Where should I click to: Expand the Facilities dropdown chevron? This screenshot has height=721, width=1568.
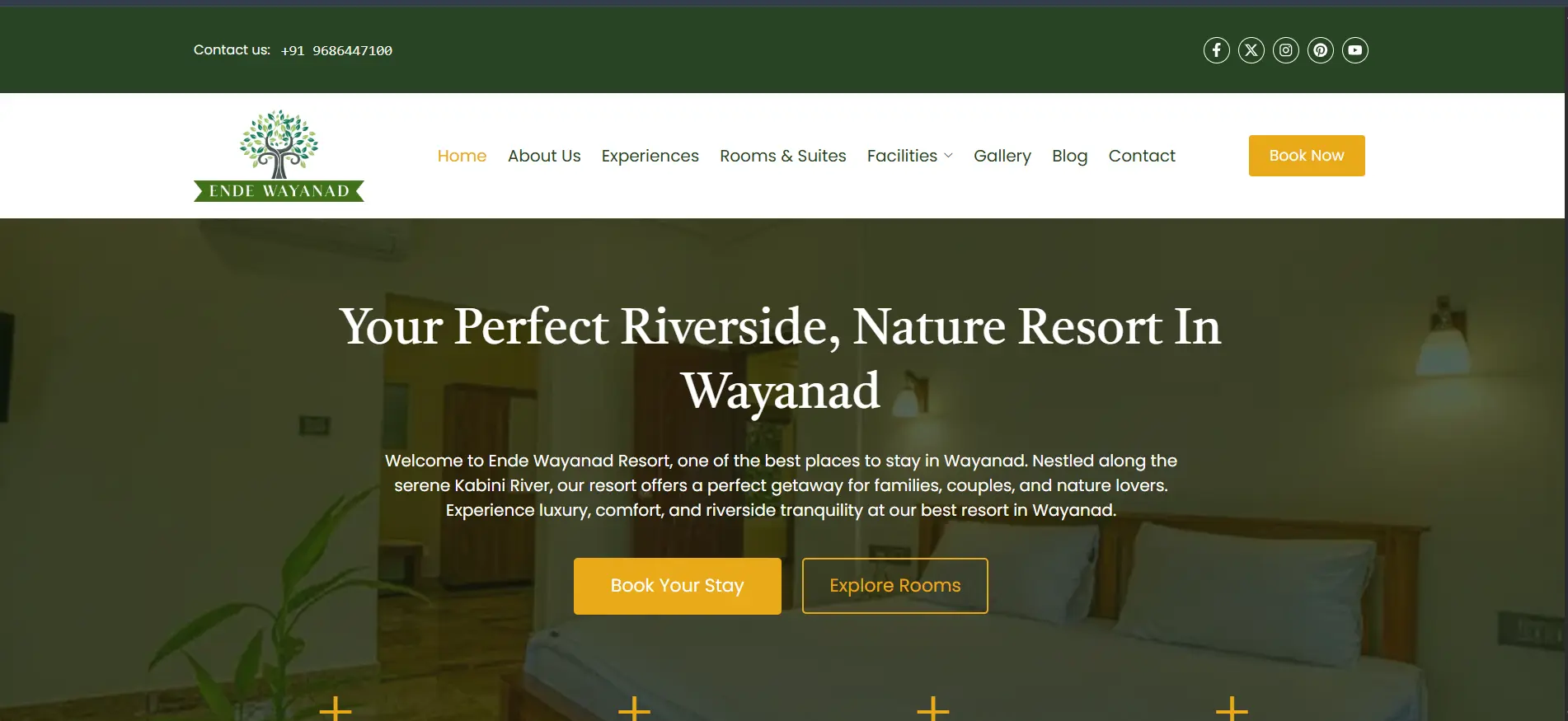click(948, 156)
